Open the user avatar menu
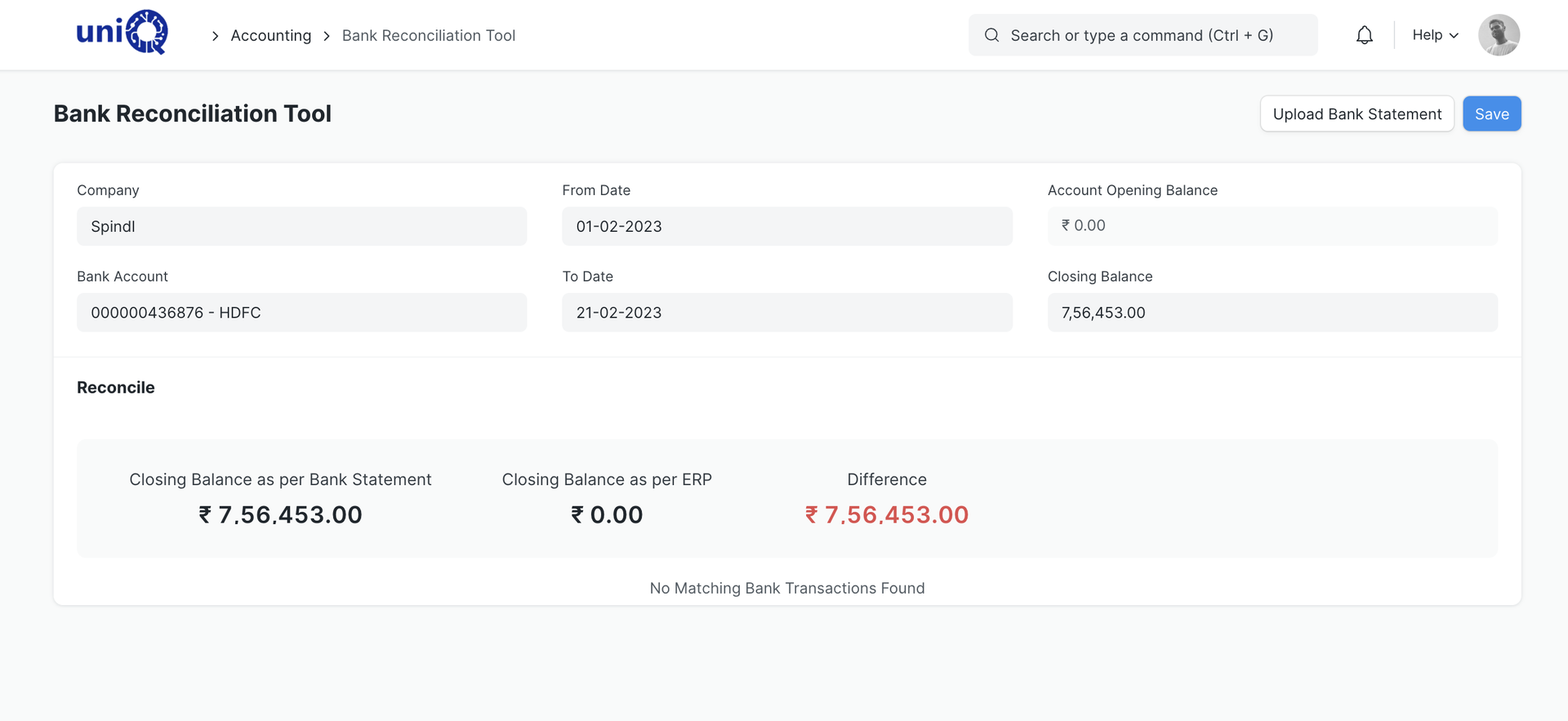 pyautogui.click(x=1499, y=35)
